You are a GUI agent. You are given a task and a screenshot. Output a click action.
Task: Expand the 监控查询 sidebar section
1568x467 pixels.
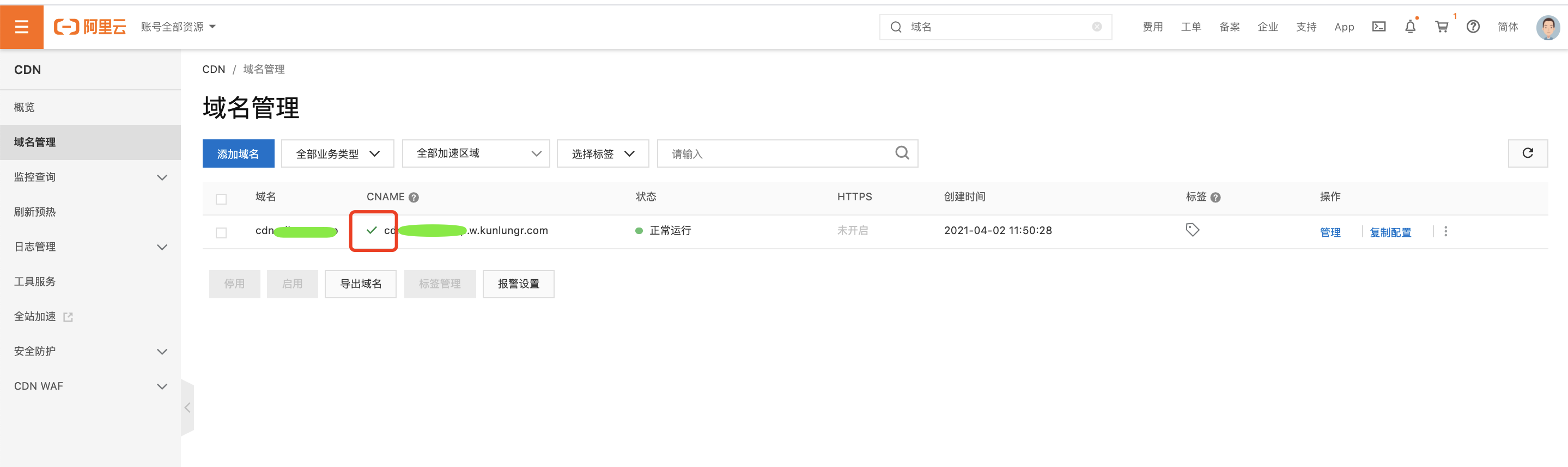point(90,177)
